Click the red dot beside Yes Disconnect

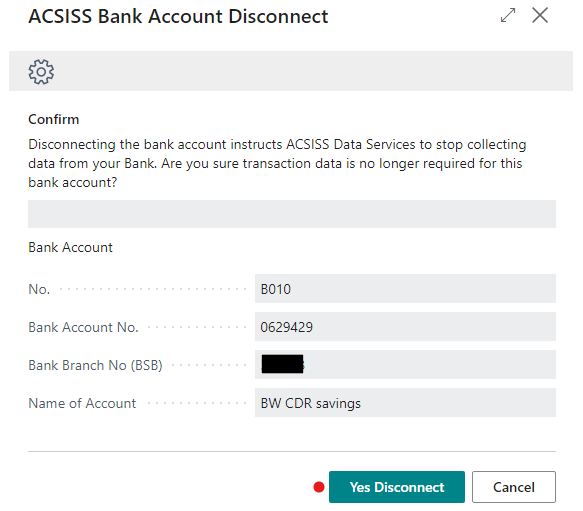319,487
